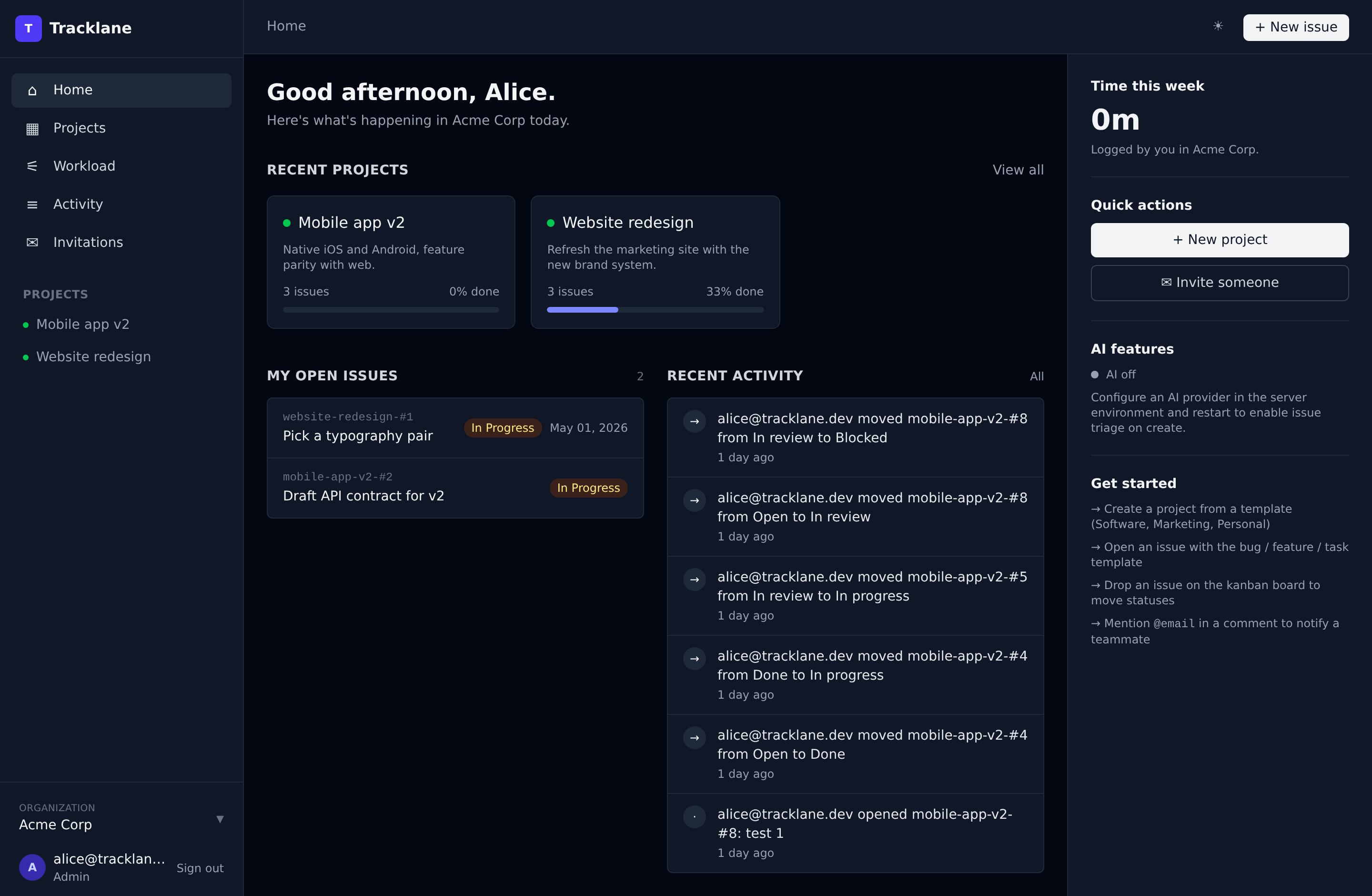The image size is (1372, 896).
Task: Open the Activity page
Action: [x=121, y=204]
